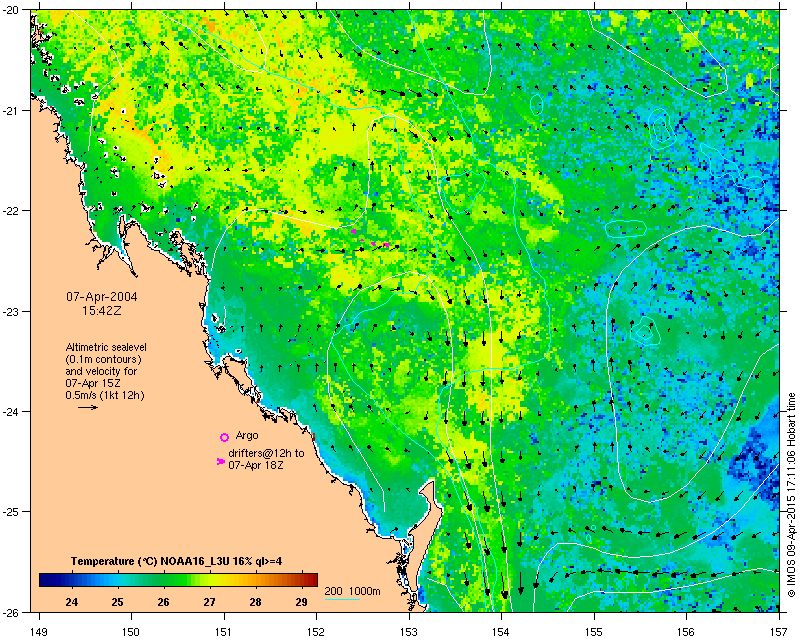This screenshot has width=800, height=640.
Task: Click the longitude axis label 153
Action: coord(409,631)
